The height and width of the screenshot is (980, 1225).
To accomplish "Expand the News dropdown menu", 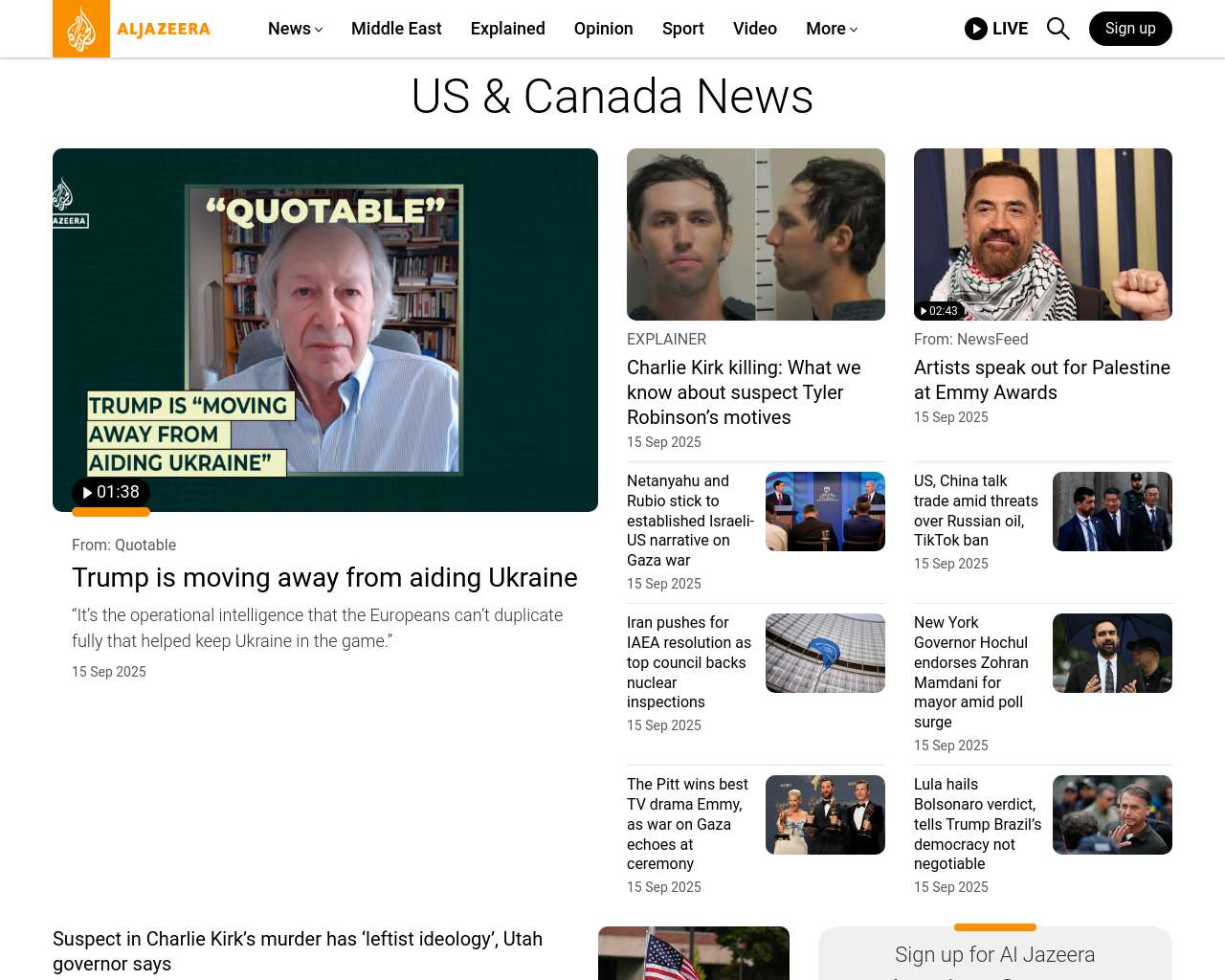I will 296,29.
